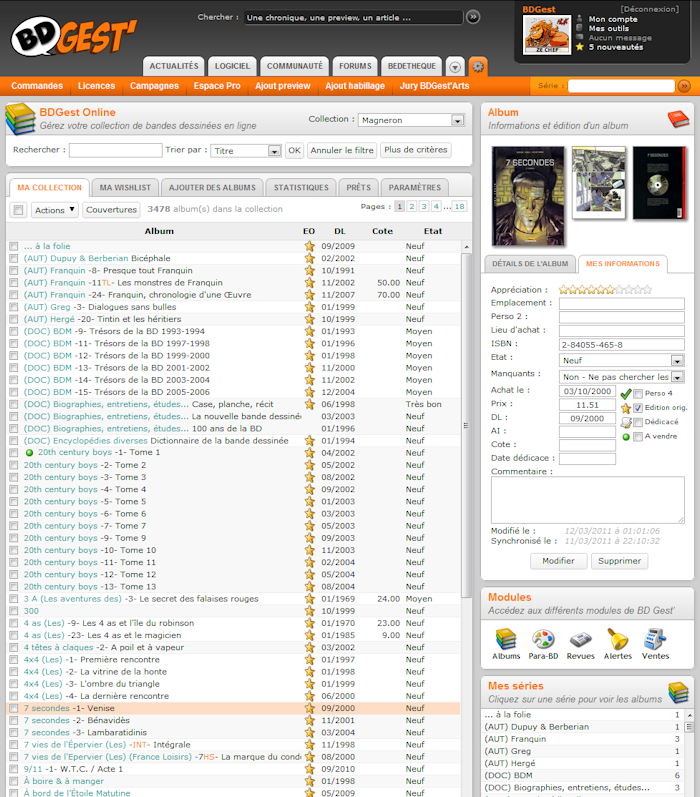Screen dimensions: 700x797
Task: Click the OK filter button
Action: 294,150
